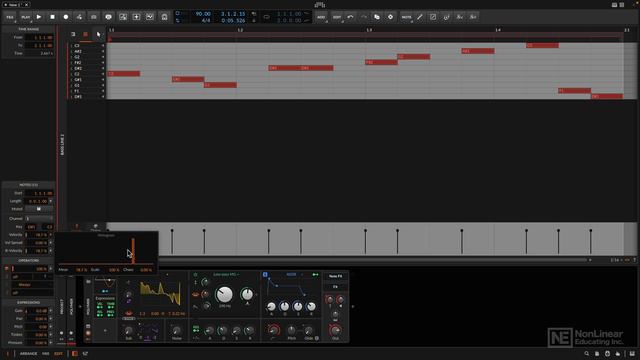Viewport: 640px width, 360px height.
Task: Click the wavetable display on the oscillator
Action: click(160, 294)
